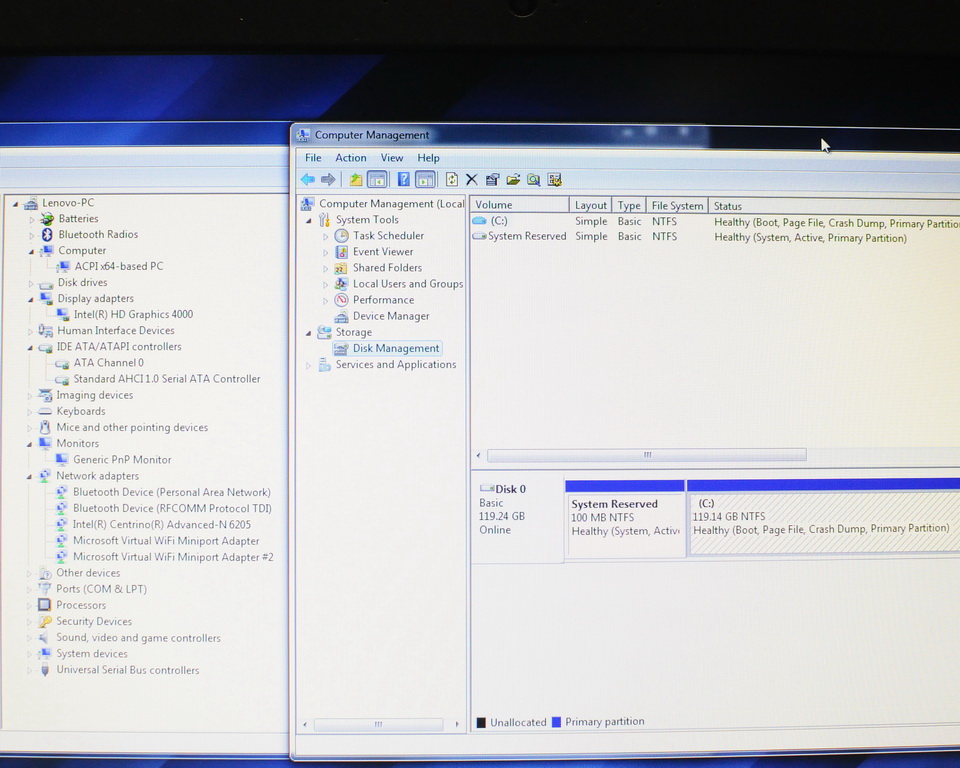960x768 pixels.
Task: Toggle the Show/Hide Console Tree toolbar icon
Action: [x=377, y=179]
